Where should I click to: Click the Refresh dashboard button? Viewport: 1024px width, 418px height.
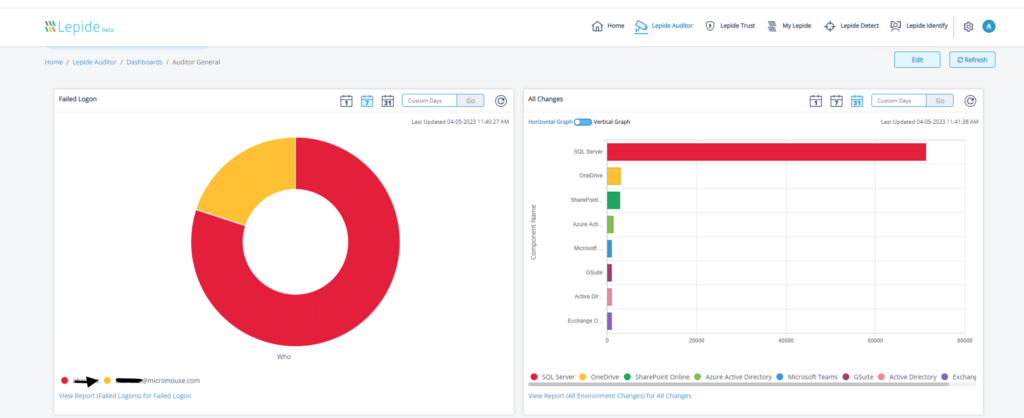[x=972, y=59]
